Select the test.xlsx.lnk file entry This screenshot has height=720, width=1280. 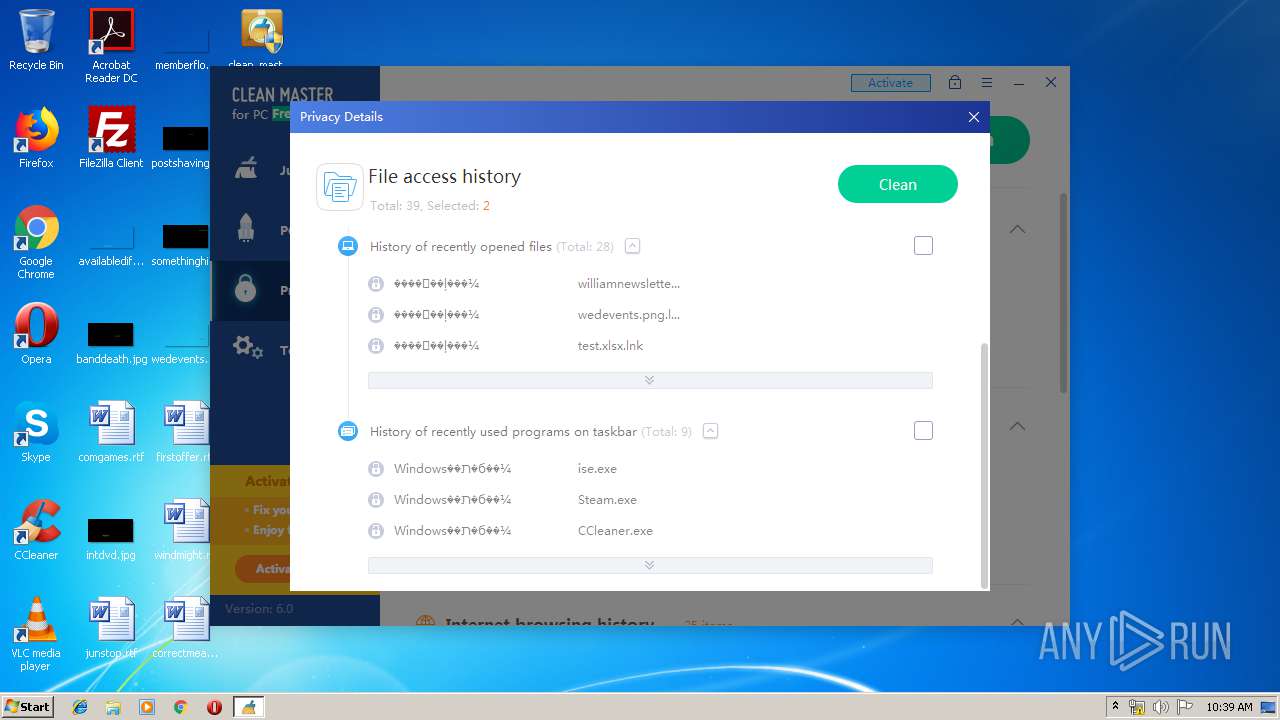tap(610, 346)
